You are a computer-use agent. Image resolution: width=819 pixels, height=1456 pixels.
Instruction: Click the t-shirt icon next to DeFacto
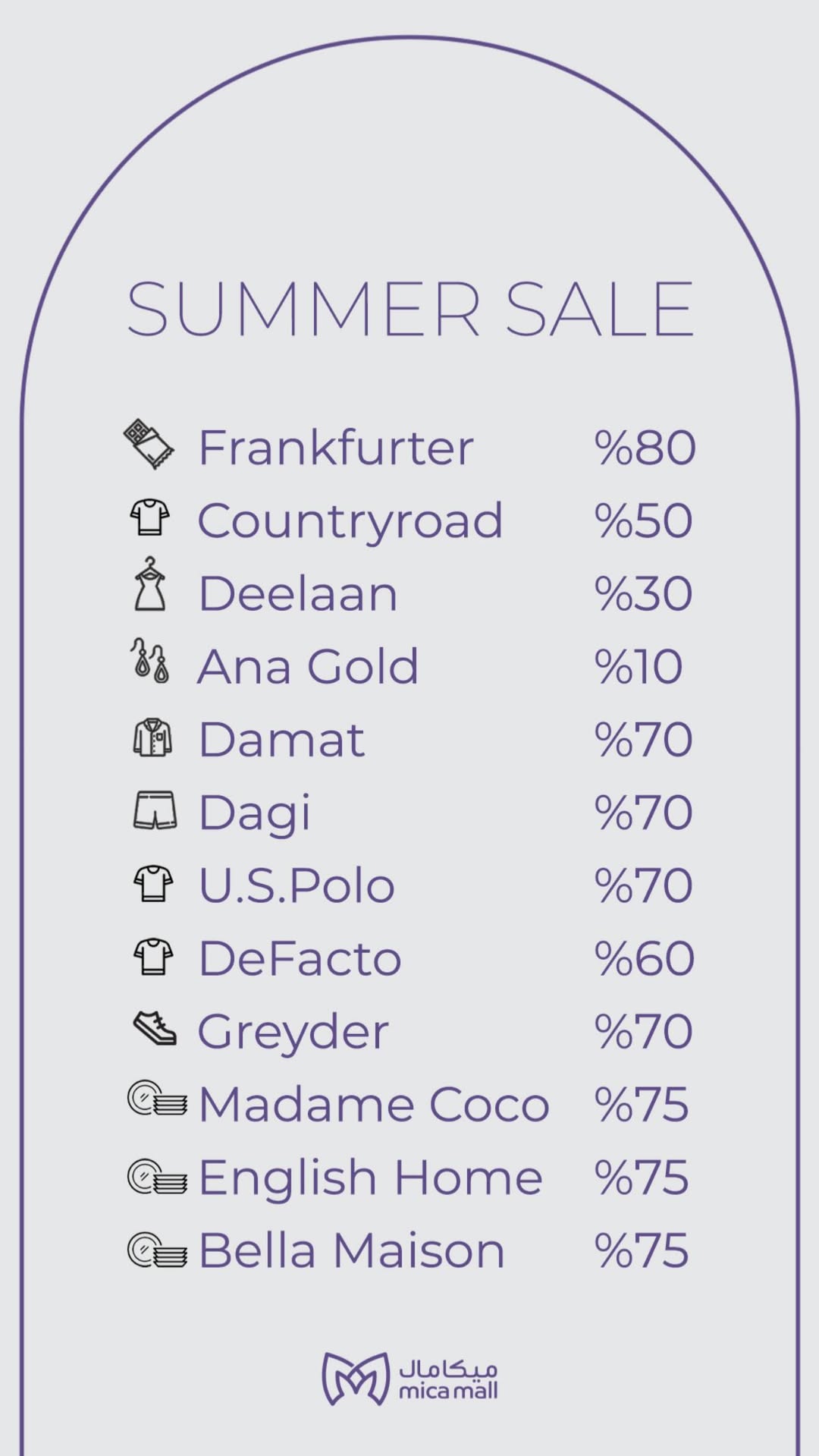[x=153, y=957]
